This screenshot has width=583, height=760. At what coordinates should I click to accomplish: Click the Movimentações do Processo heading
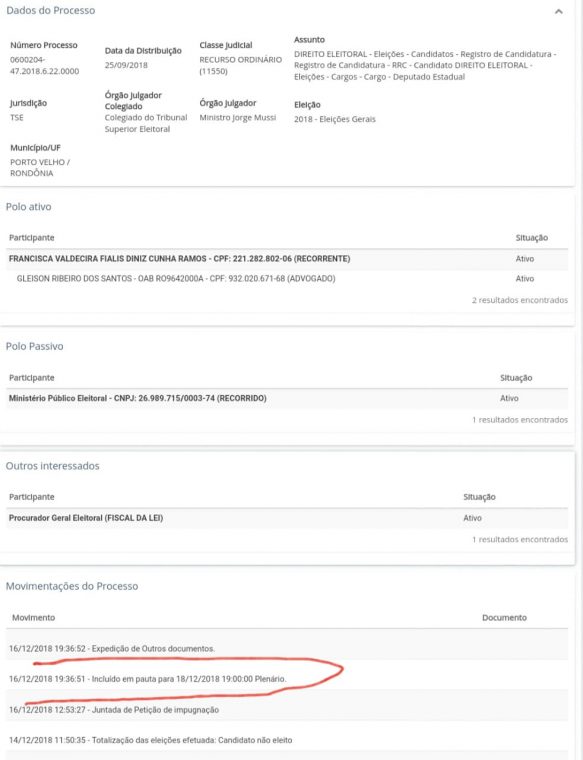click(72, 586)
